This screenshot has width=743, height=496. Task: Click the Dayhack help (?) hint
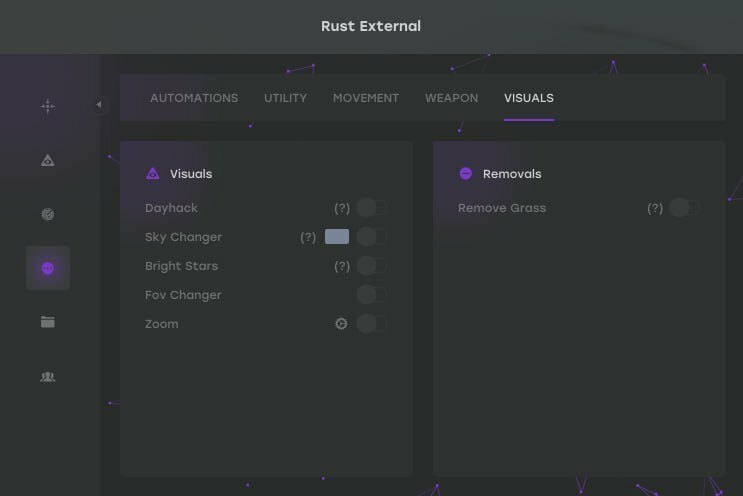point(342,208)
